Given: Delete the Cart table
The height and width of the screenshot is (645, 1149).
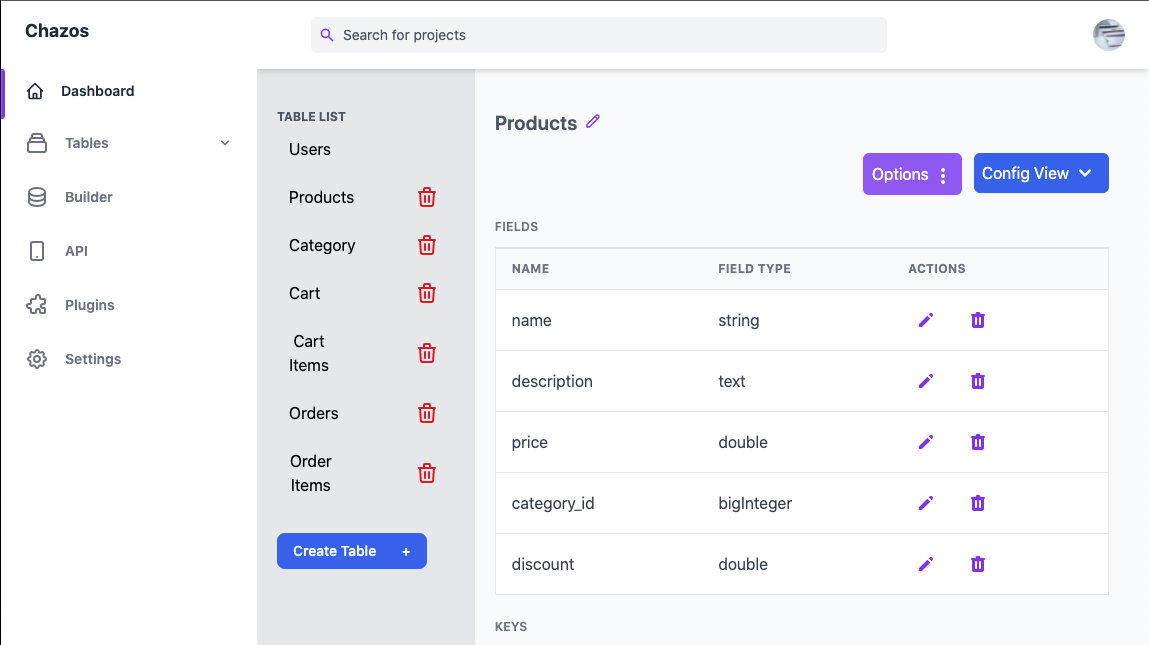Looking at the screenshot, I should [x=427, y=293].
